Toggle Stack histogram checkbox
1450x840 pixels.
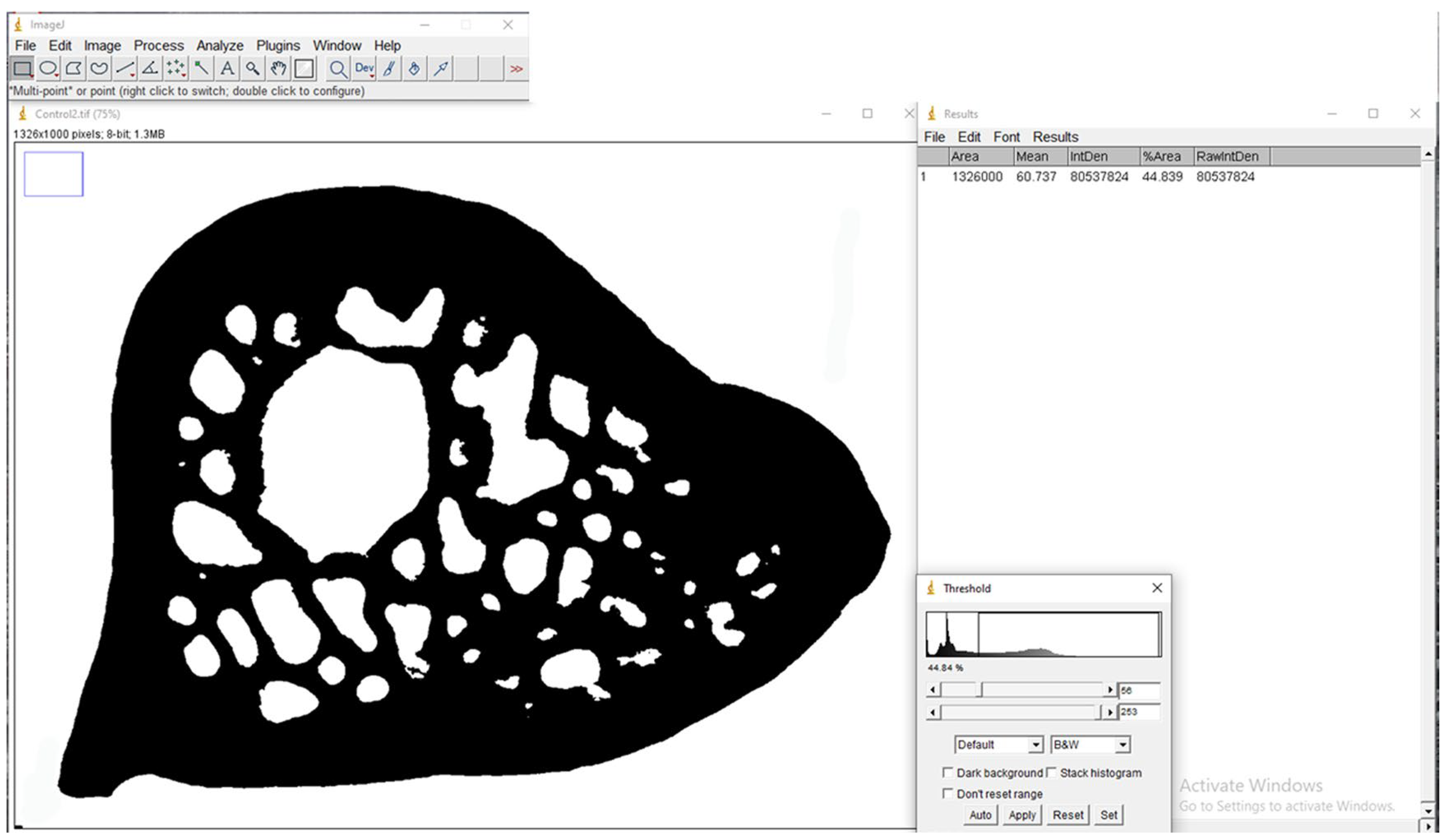[x=1051, y=772]
